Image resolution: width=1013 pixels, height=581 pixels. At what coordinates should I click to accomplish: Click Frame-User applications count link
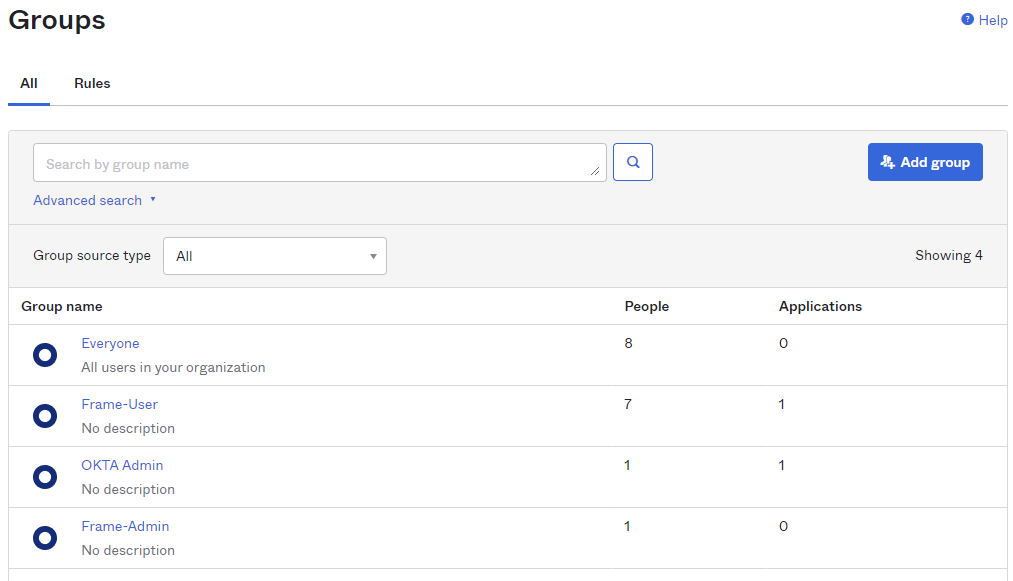pyautogui.click(x=782, y=404)
